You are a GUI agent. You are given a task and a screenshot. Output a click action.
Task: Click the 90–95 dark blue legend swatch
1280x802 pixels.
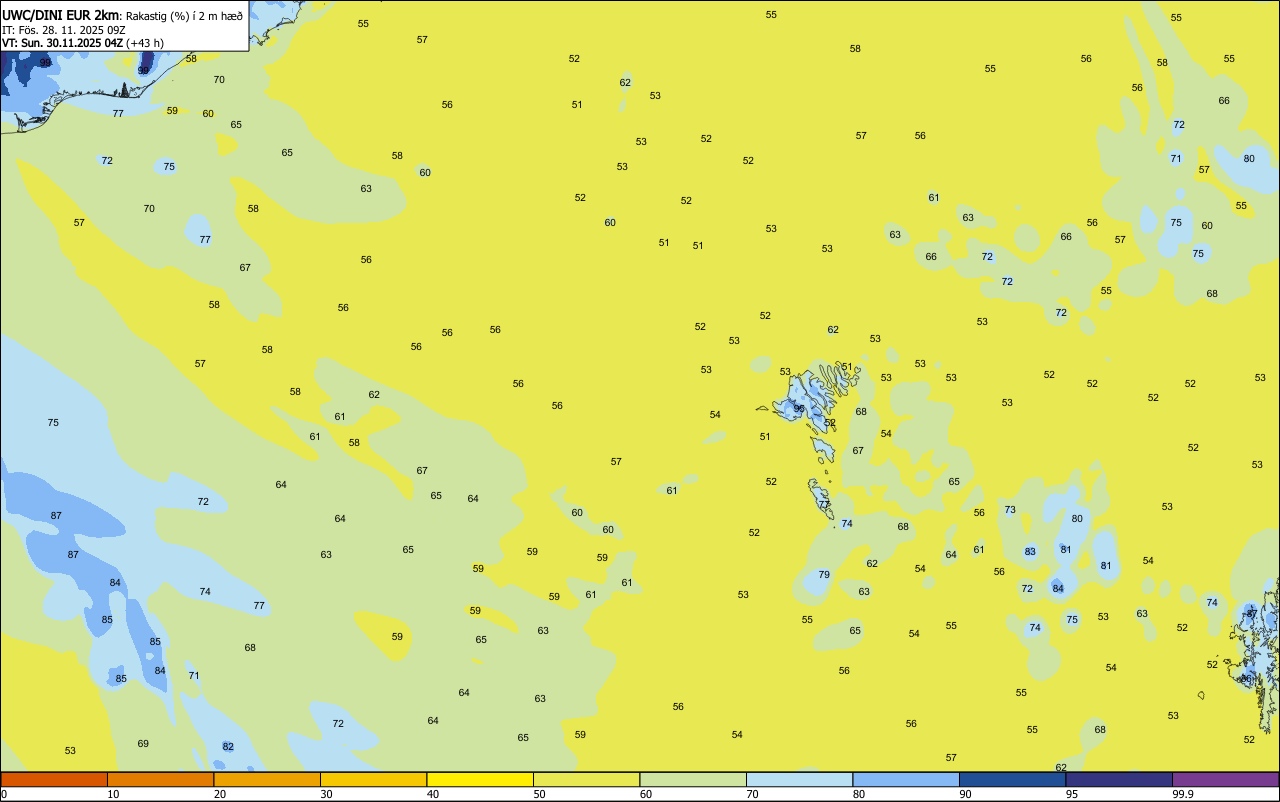point(1012,779)
